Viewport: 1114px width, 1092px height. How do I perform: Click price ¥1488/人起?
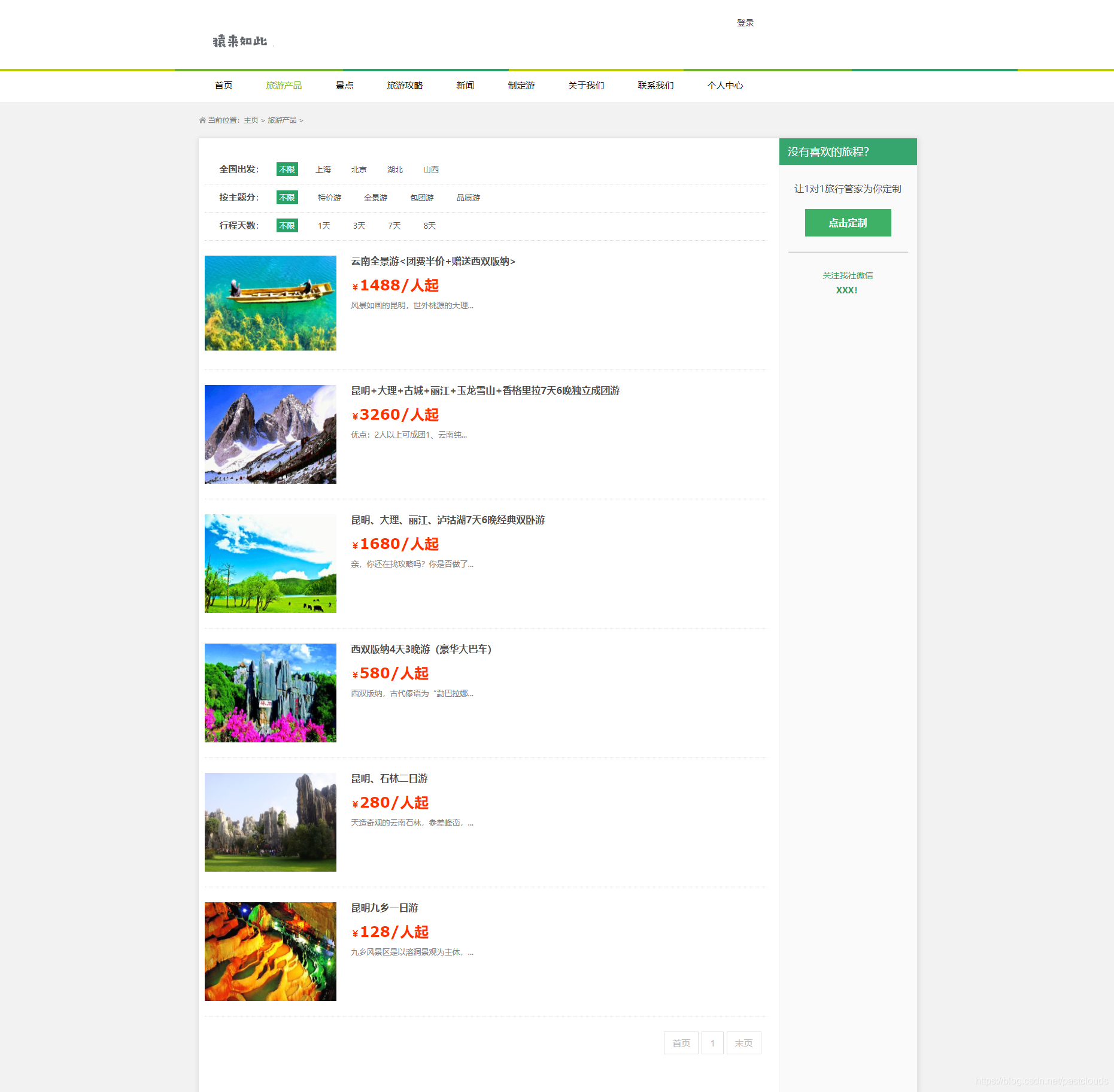(x=396, y=286)
